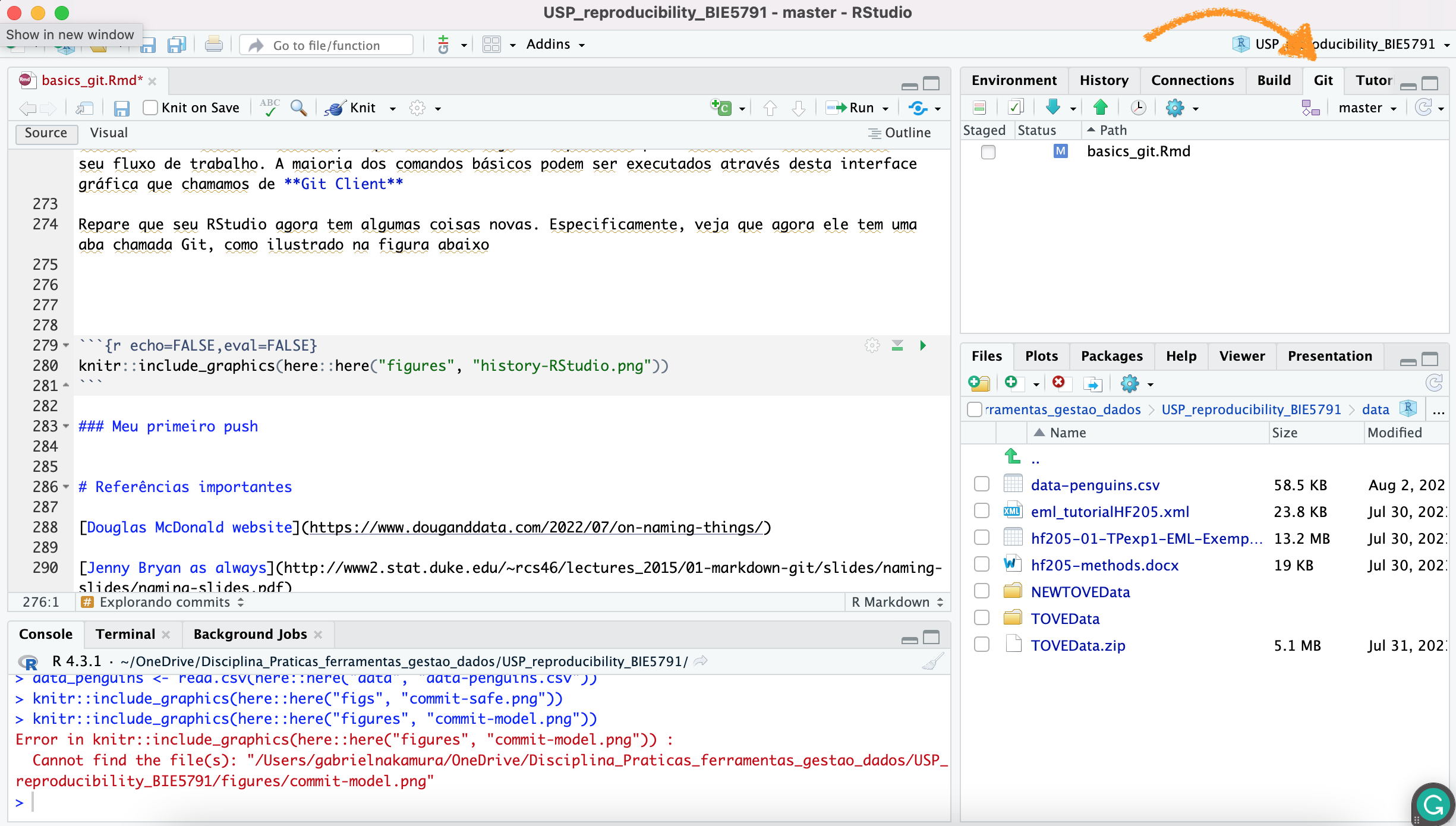
Task: Open the Git Diff window icon
Action: click(x=979, y=108)
